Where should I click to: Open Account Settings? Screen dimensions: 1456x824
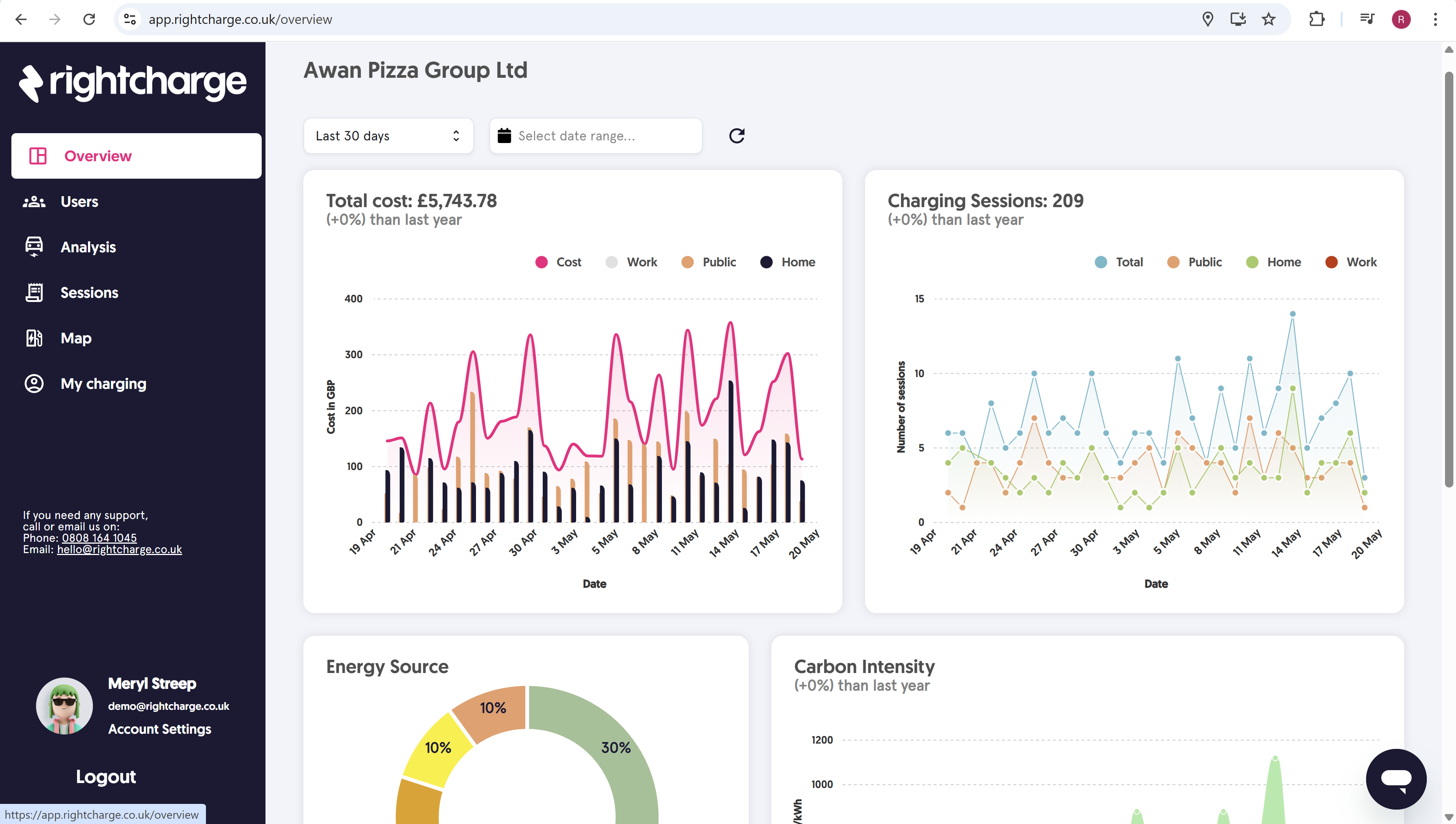[x=160, y=729]
